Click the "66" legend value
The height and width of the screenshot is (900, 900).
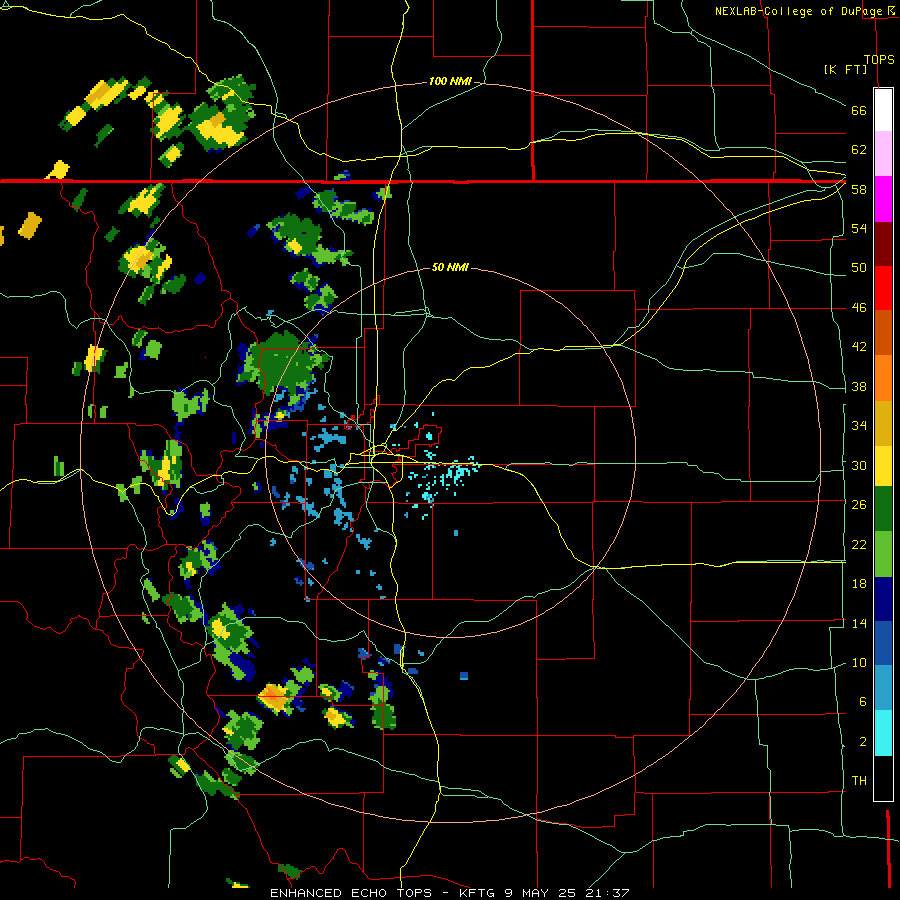pos(859,110)
